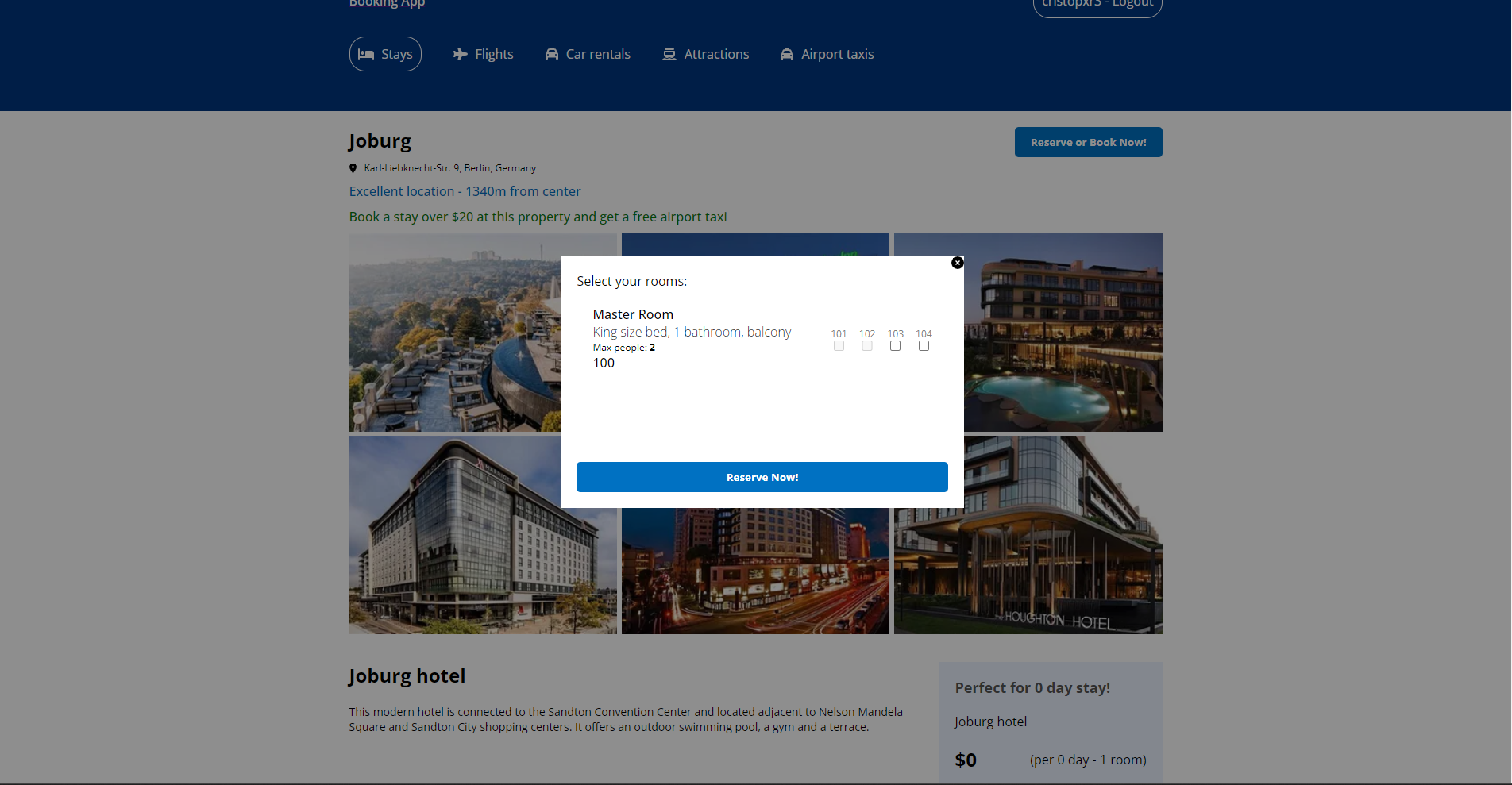Dismiss the room selection popup with the X
The image size is (1512, 785).
click(x=958, y=263)
